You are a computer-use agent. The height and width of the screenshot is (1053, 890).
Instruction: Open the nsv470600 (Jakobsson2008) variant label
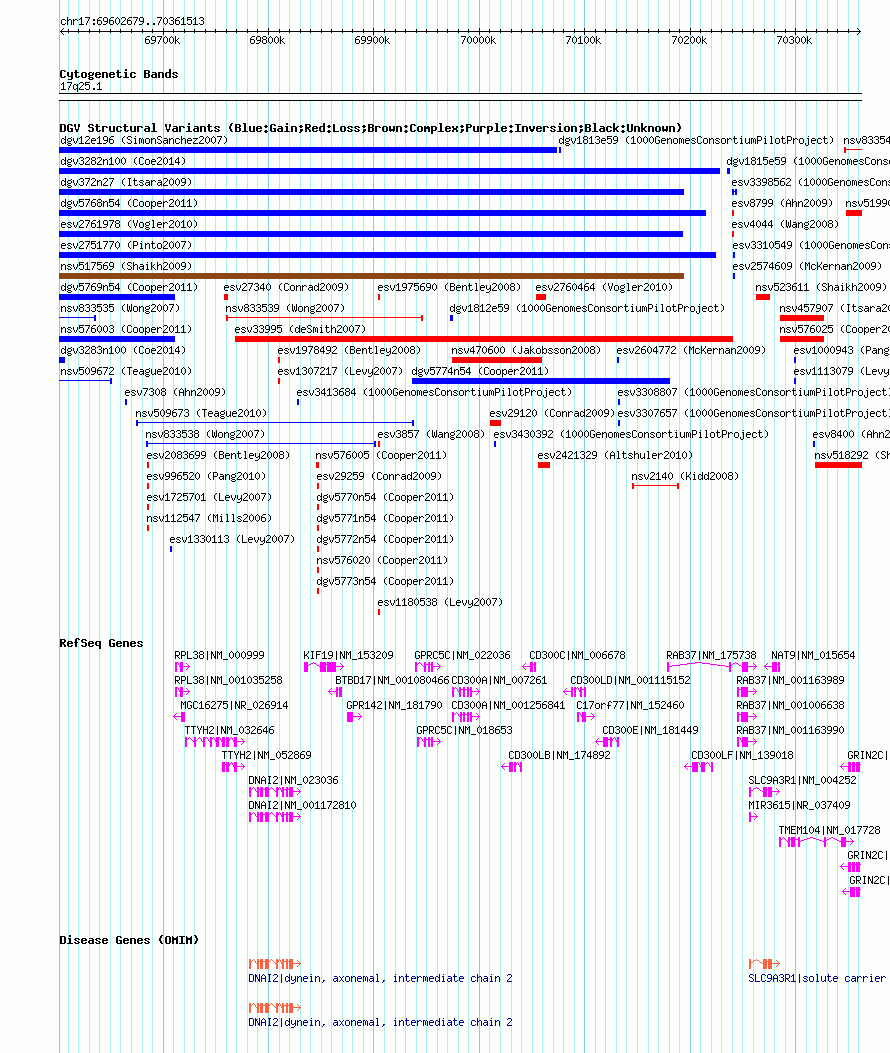pos(525,350)
